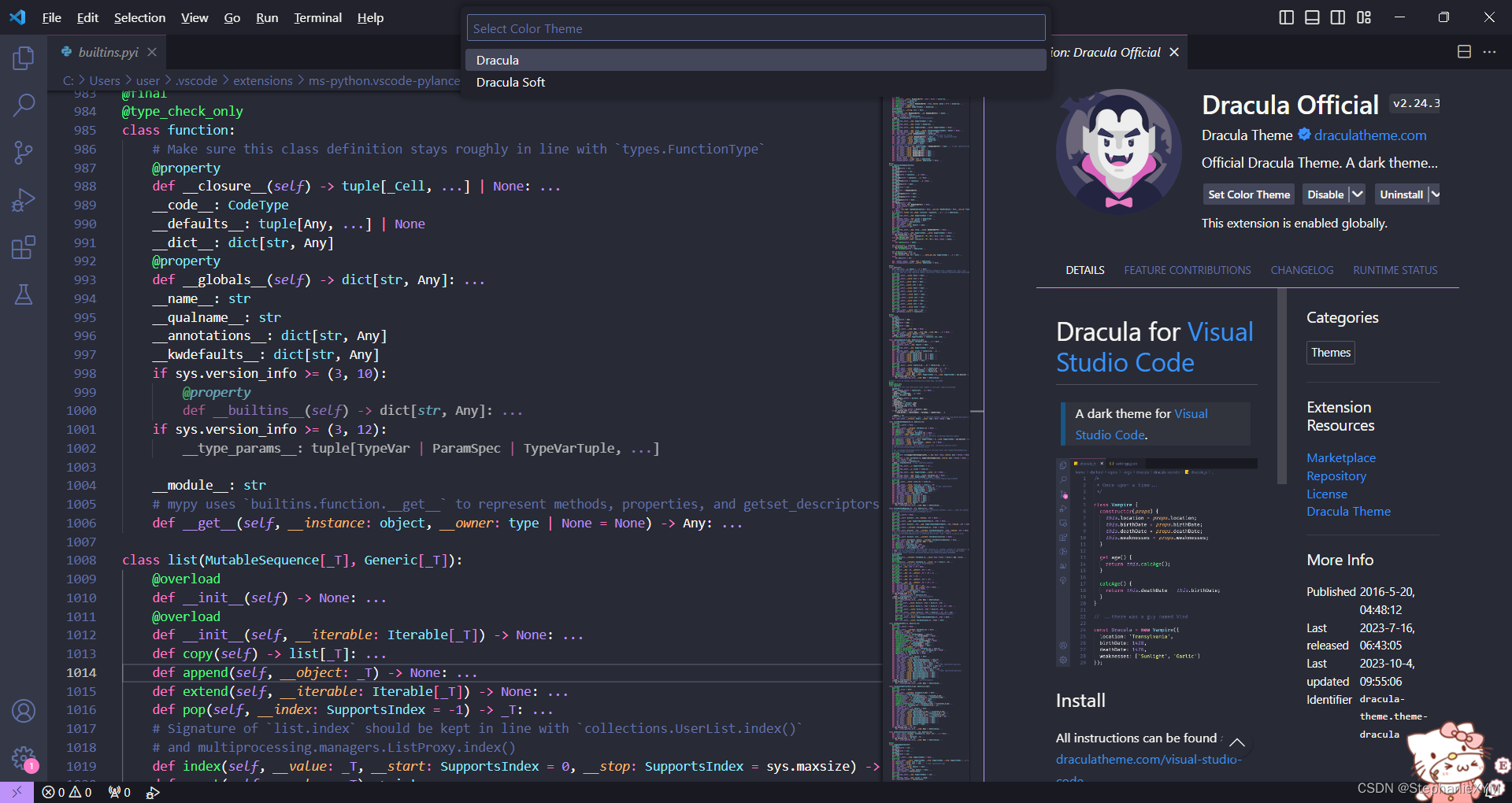Click the debug status bar icon
This screenshot has width=1512, height=803.
coord(153,792)
